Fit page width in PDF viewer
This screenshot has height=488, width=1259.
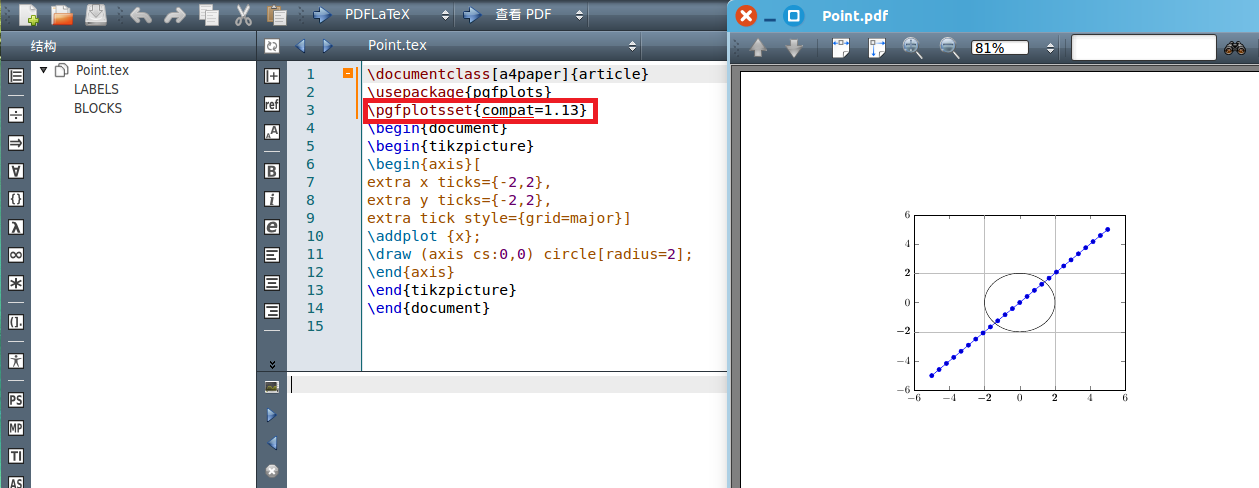point(842,47)
